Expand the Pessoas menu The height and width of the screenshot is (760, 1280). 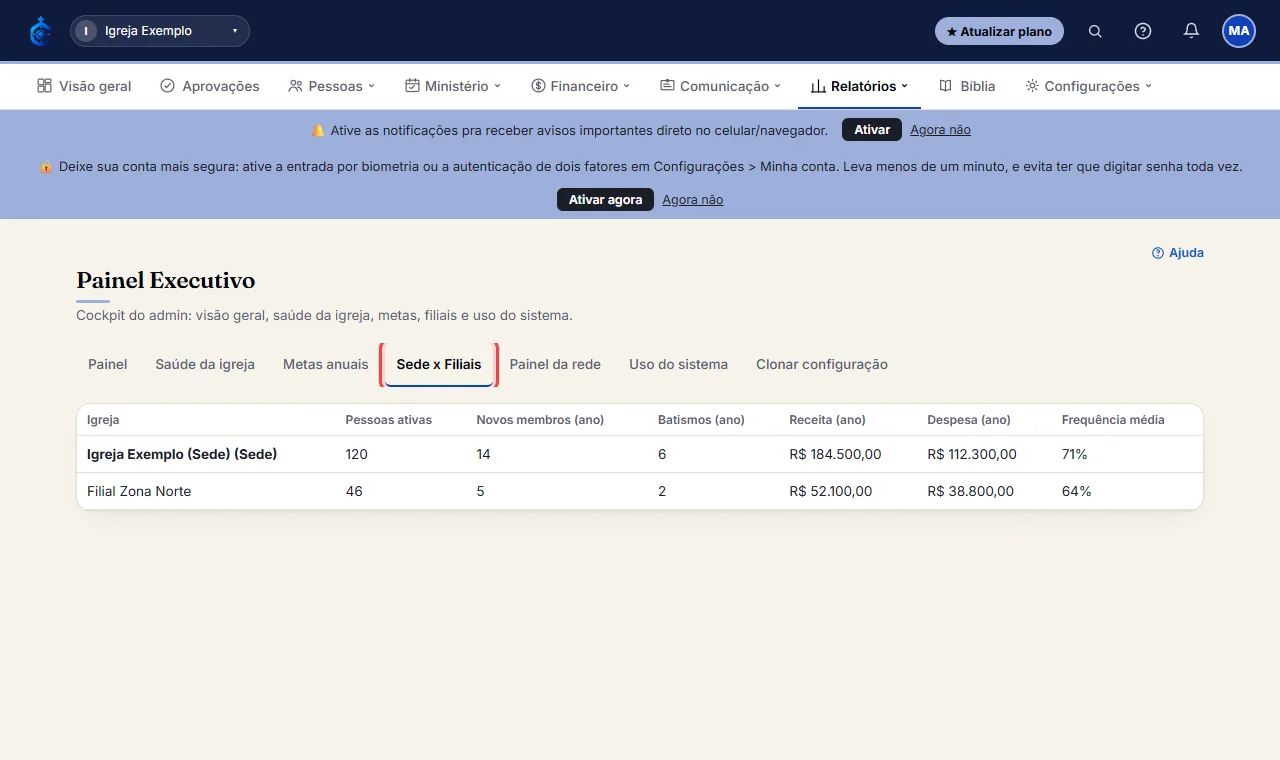pos(331,86)
